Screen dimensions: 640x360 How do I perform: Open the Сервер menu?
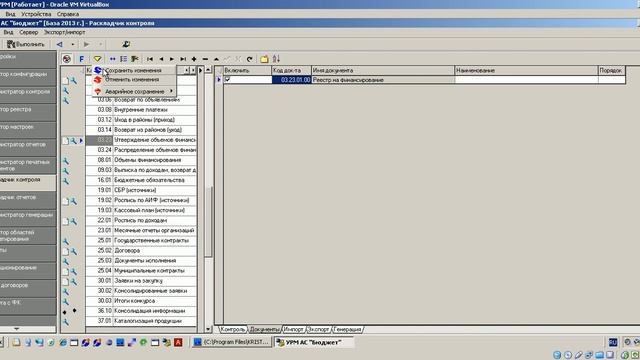[x=29, y=32]
